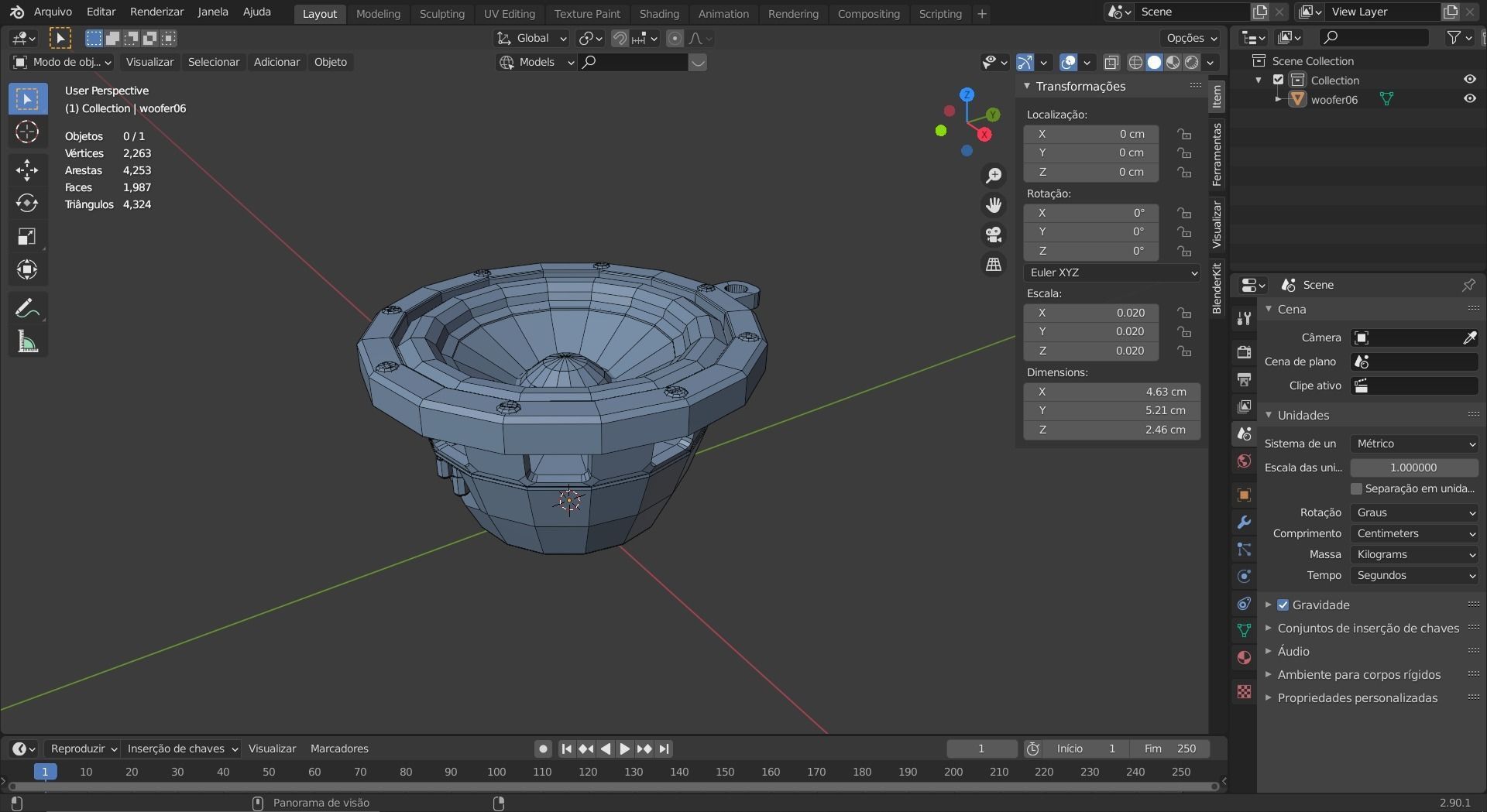The image size is (1487, 812).
Task: Open the Material properties tab icon
Action: 1244,658
